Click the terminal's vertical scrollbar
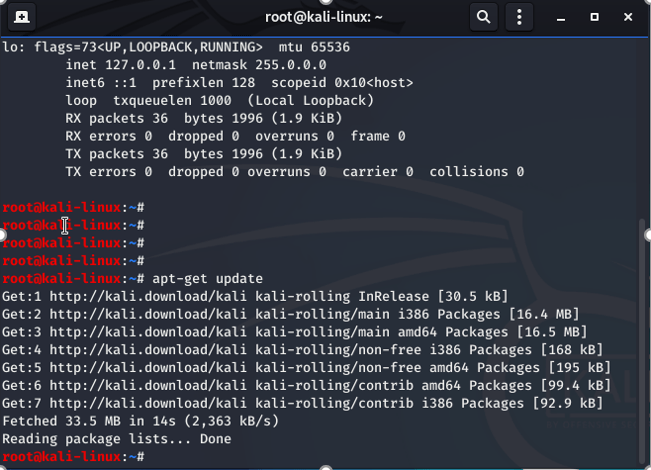Viewport: 651px width, 470px height. tap(643, 330)
